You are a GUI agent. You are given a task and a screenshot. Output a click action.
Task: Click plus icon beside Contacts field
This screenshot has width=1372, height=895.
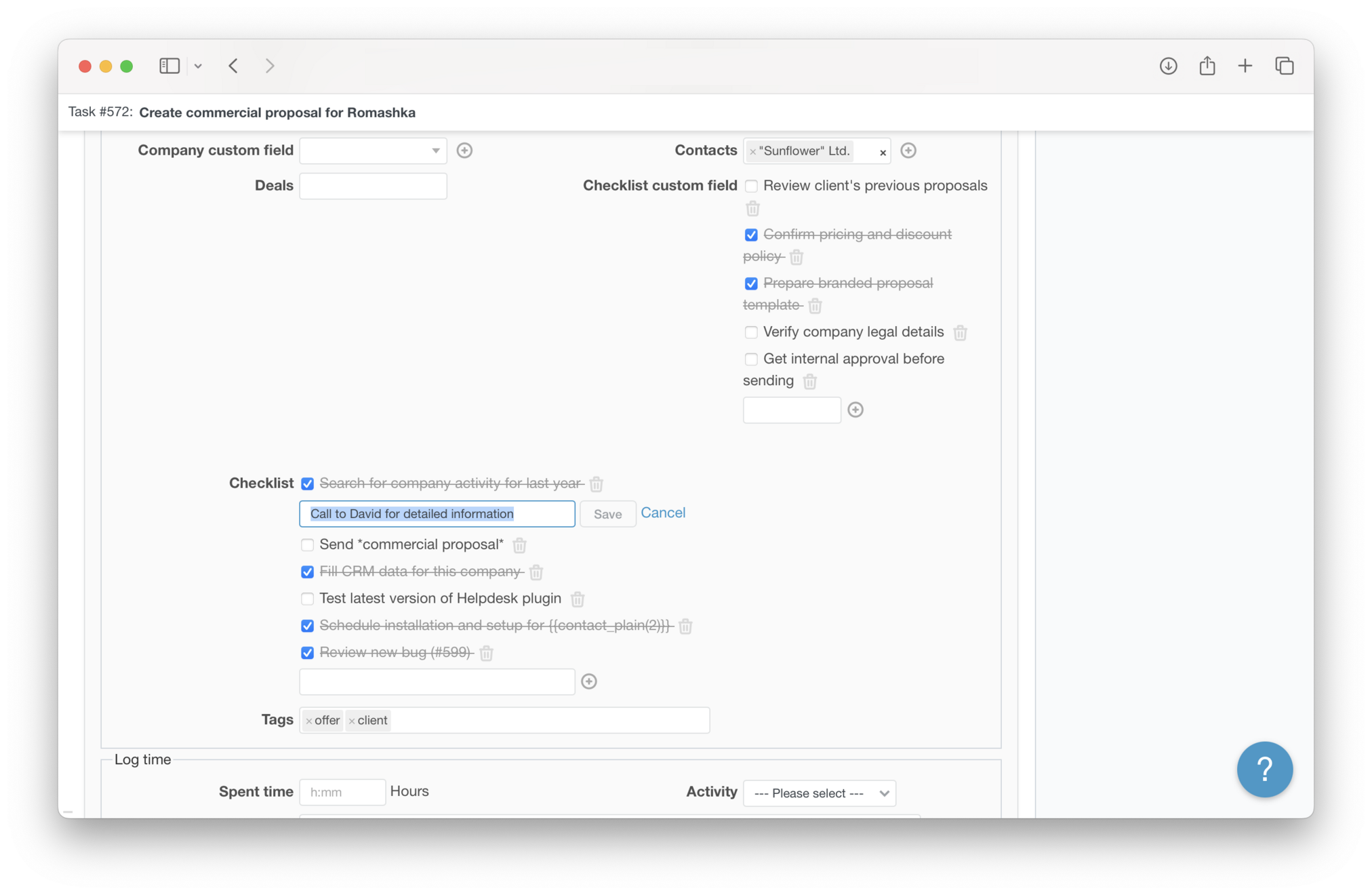tap(908, 151)
